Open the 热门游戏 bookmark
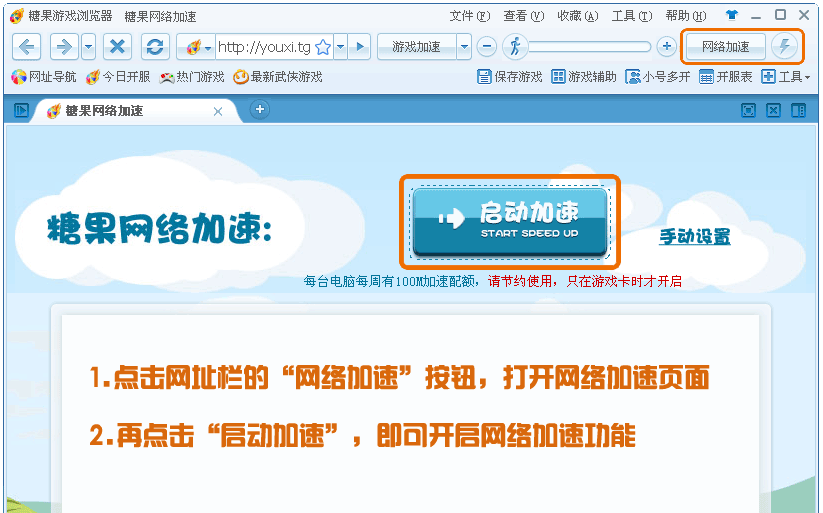823x513 pixels. tap(192, 77)
